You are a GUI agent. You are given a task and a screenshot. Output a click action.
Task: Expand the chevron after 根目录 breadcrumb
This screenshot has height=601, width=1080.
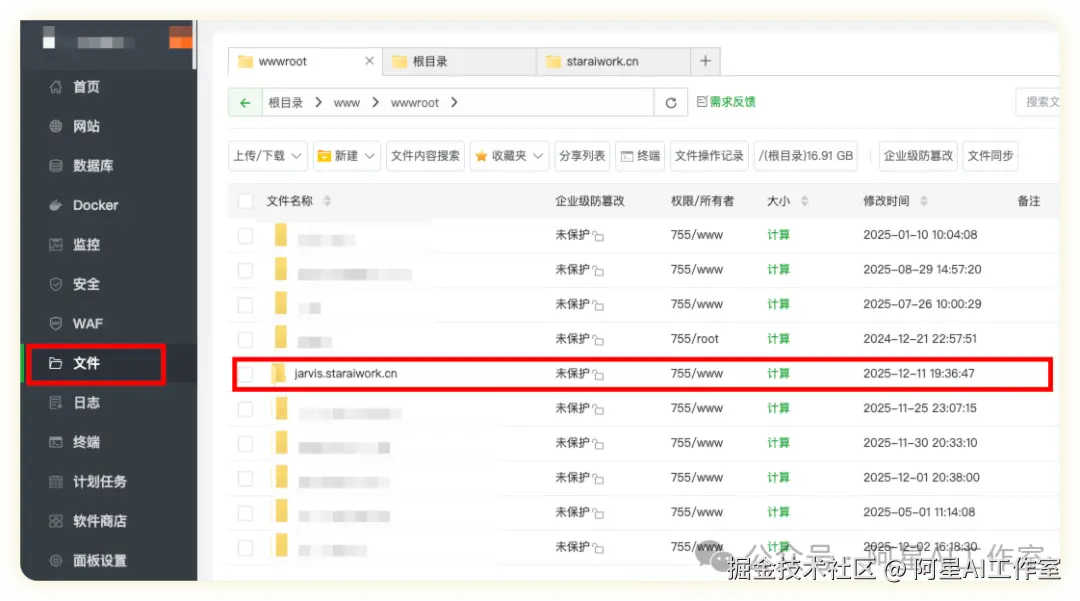(x=318, y=103)
